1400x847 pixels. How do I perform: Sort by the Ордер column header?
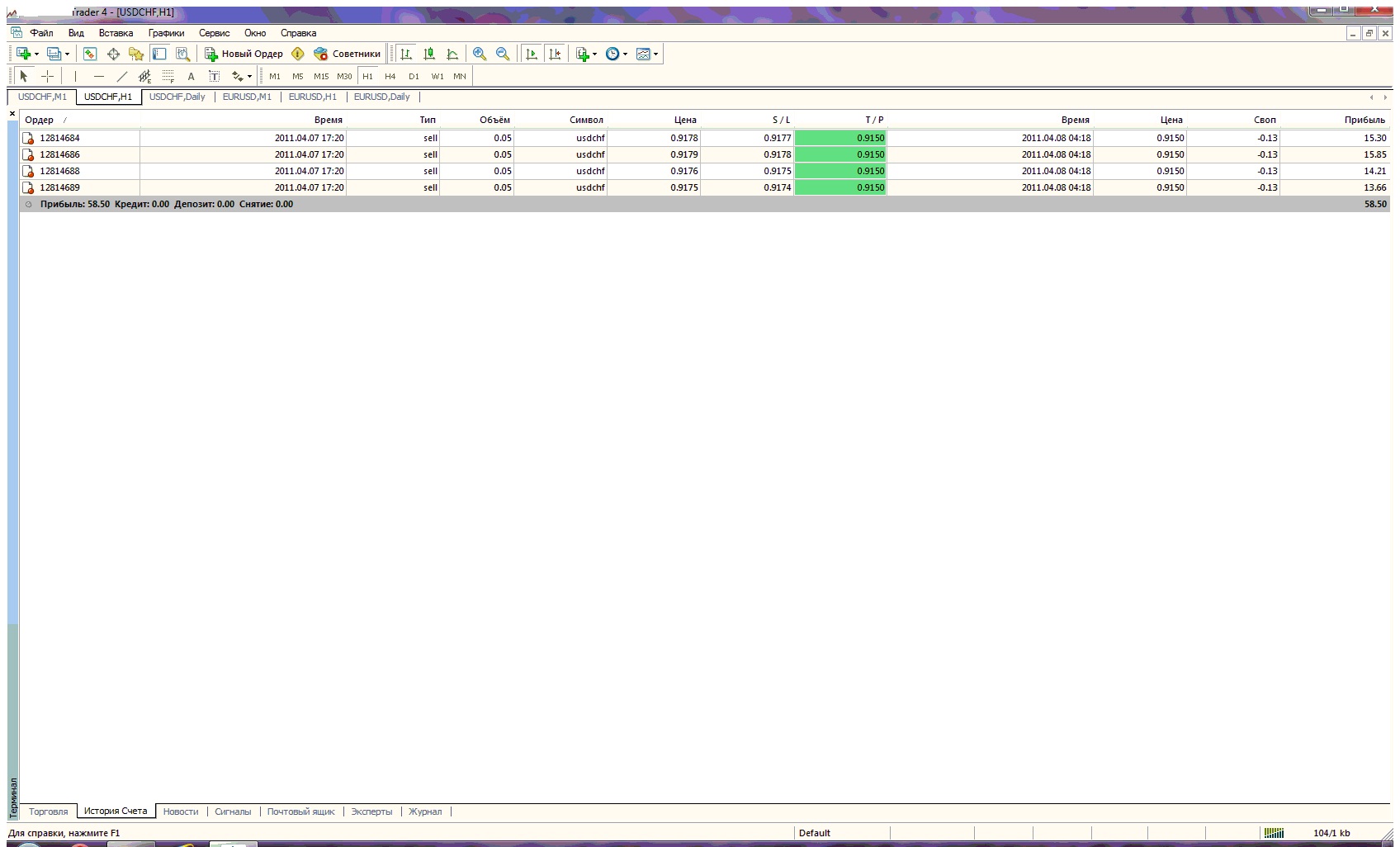(39, 120)
